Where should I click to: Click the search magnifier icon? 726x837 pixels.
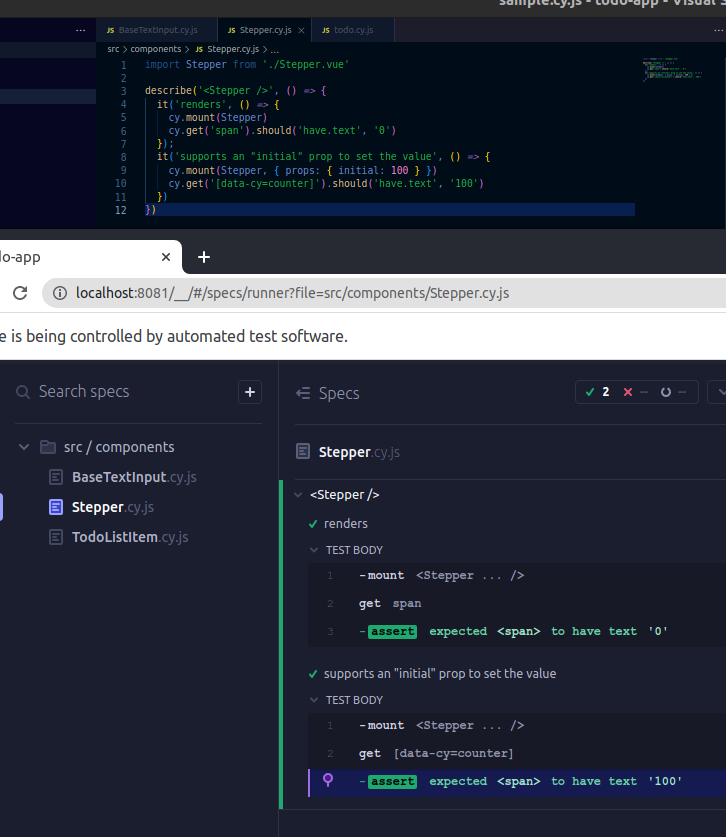pyautogui.click(x=23, y=392)
